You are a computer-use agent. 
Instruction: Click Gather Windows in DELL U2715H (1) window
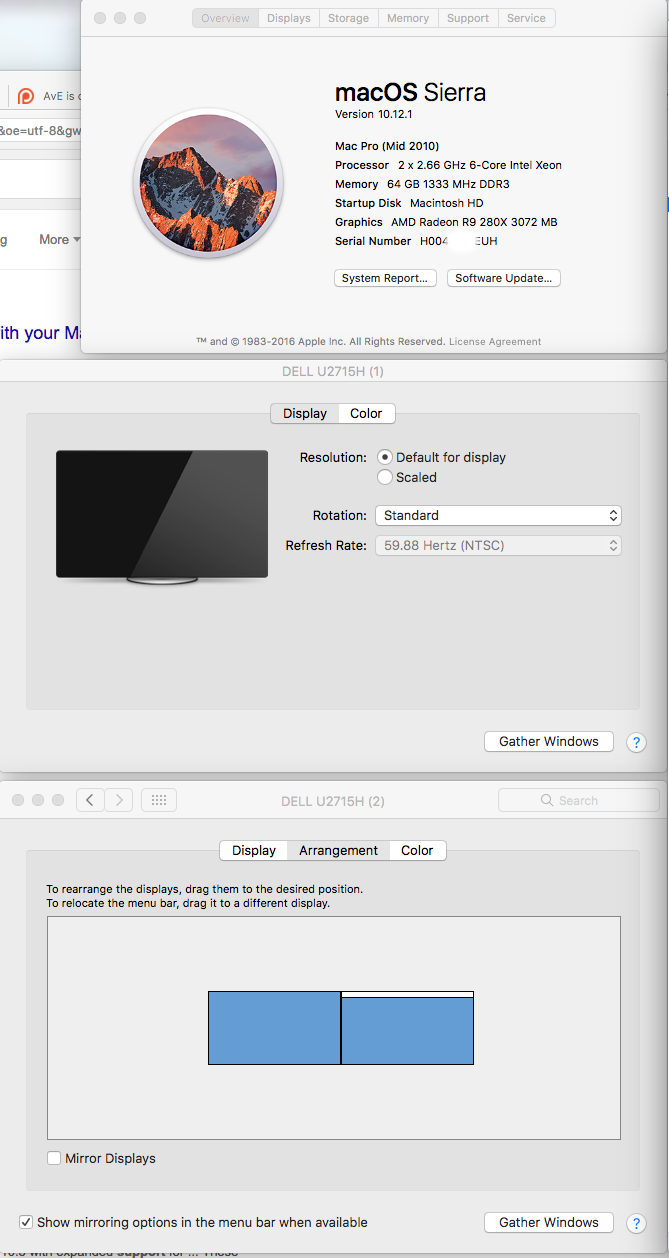(x=549, y=741)
